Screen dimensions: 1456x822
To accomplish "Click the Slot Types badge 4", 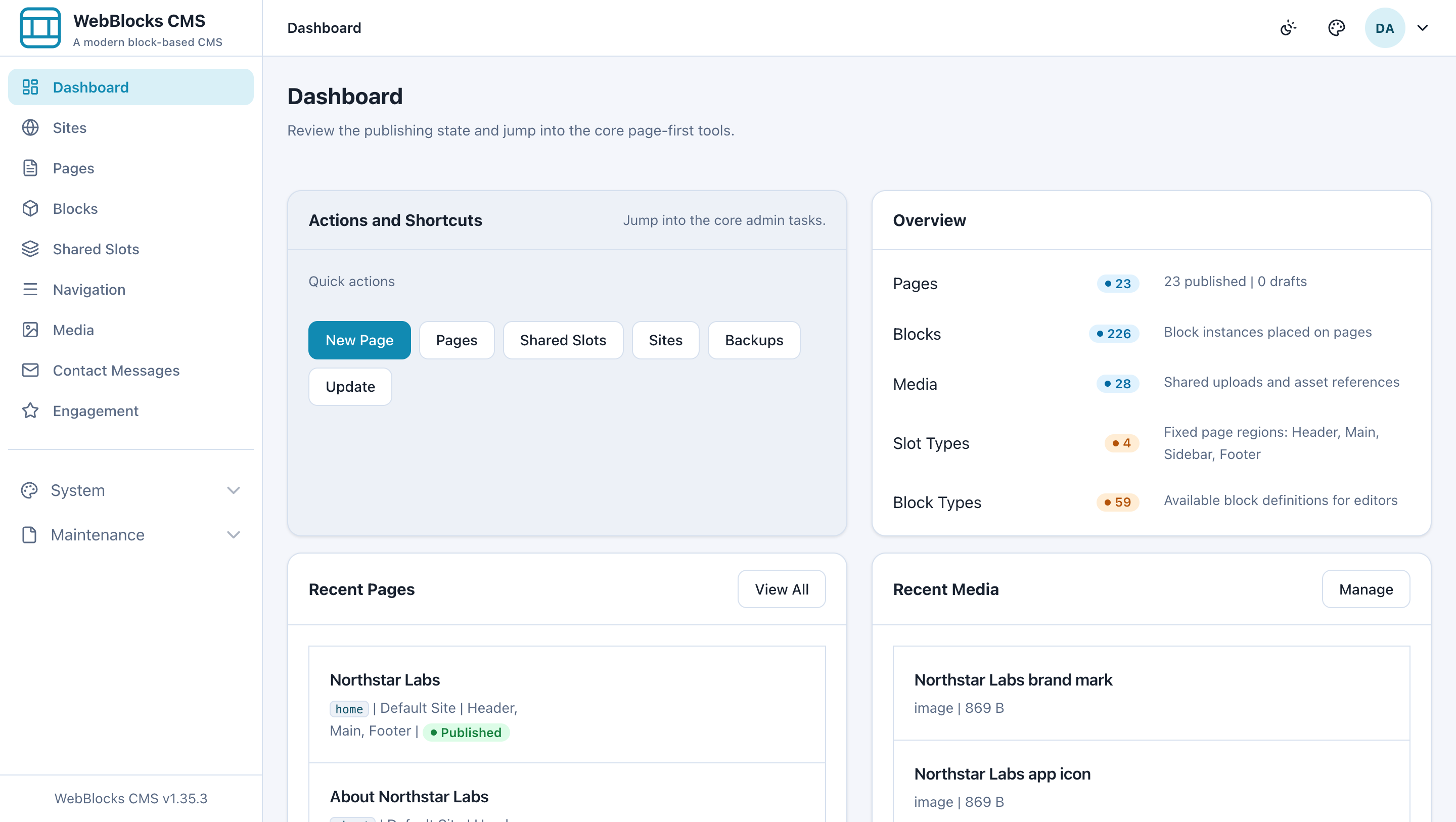I will coord(1121,443).
